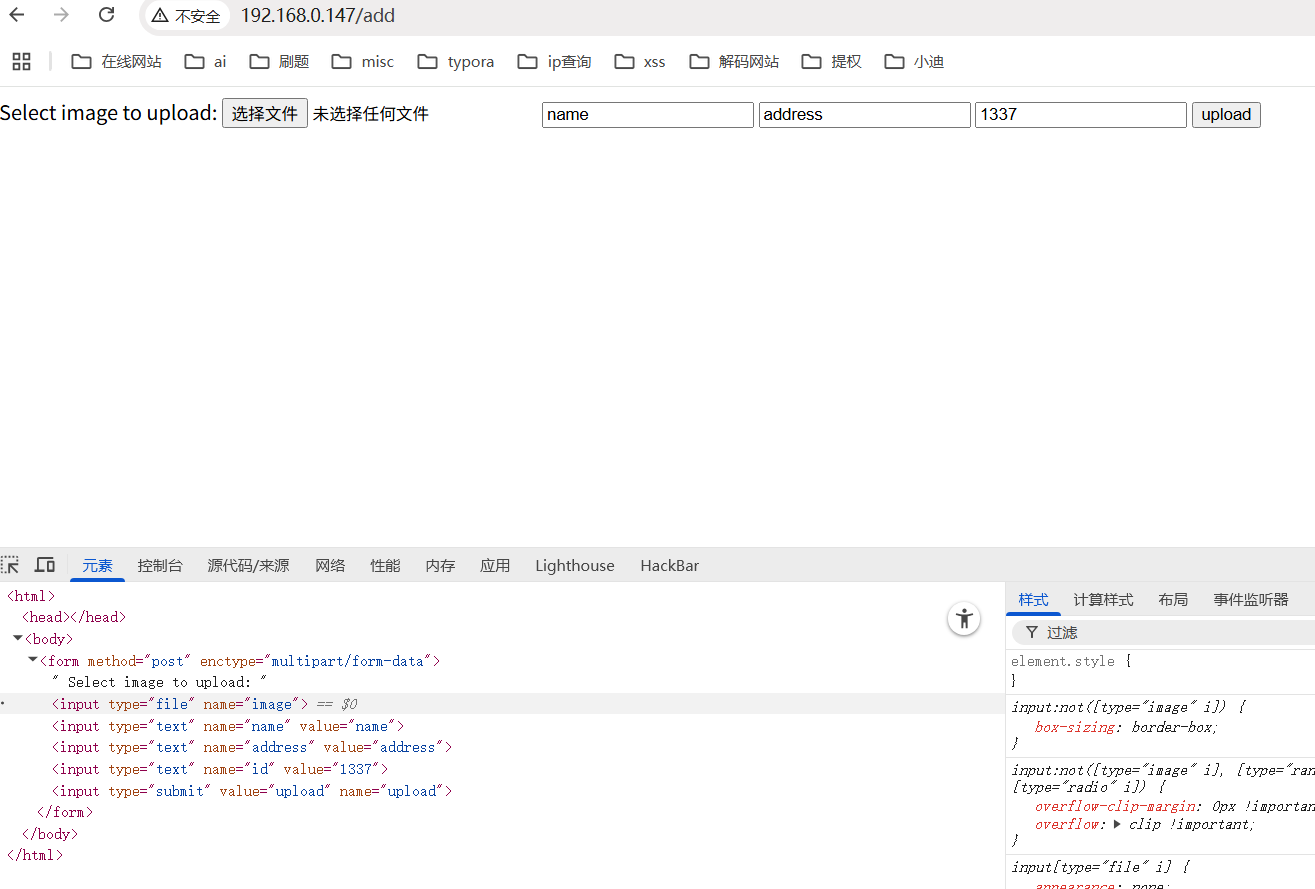Open the ai bookmark folder
1315x889 pixels.
pos(206,62)
